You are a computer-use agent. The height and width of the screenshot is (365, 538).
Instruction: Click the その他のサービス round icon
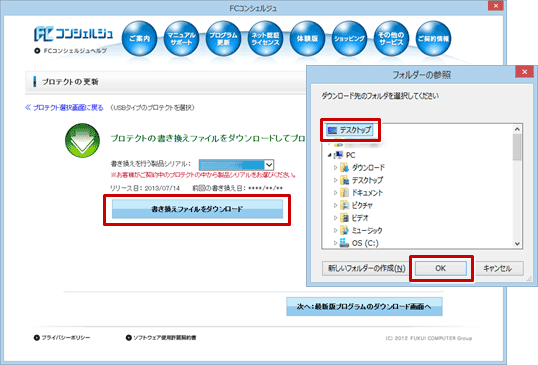point(391,38)
